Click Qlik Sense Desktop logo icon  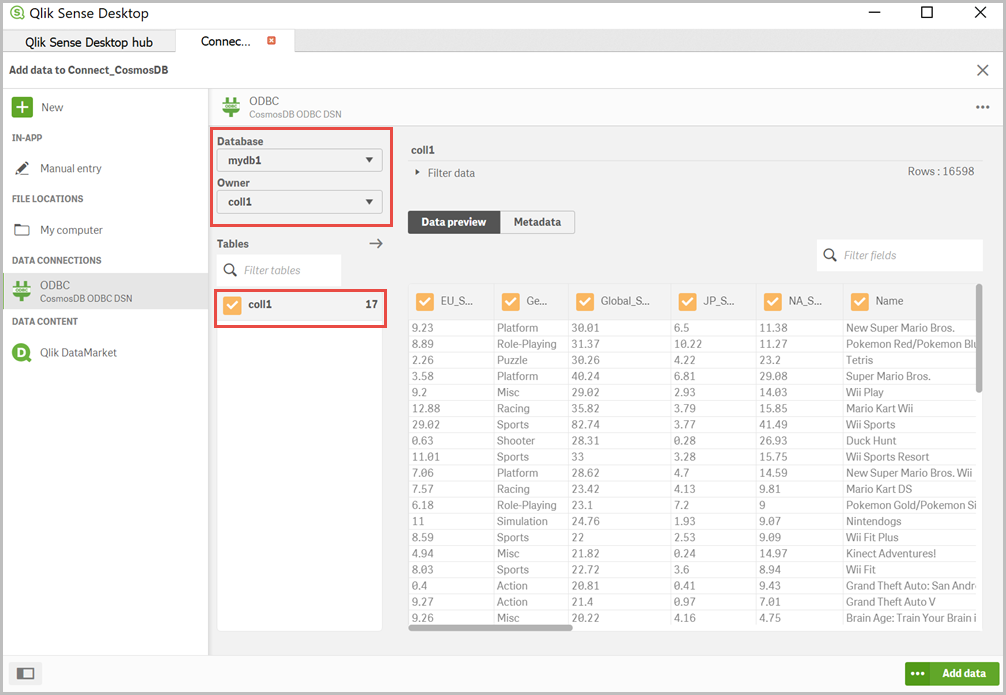17,13
